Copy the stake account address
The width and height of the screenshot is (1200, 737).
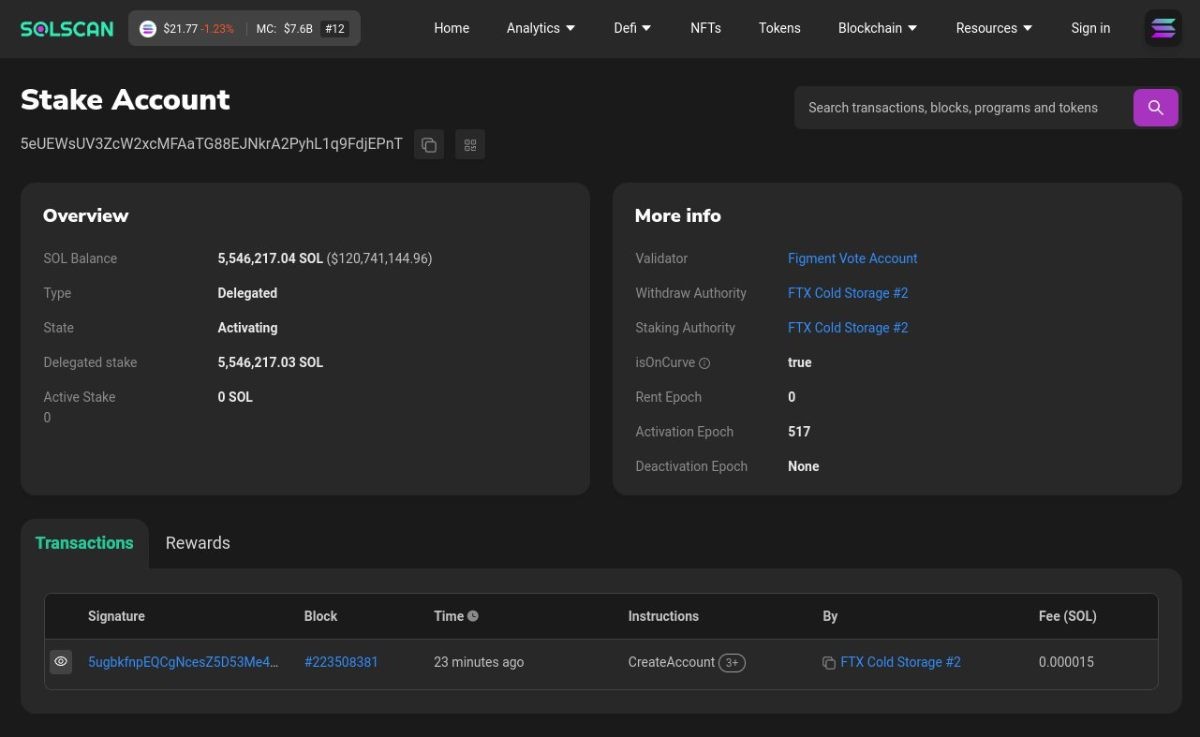pyautogui.click(x=429, y=145)
